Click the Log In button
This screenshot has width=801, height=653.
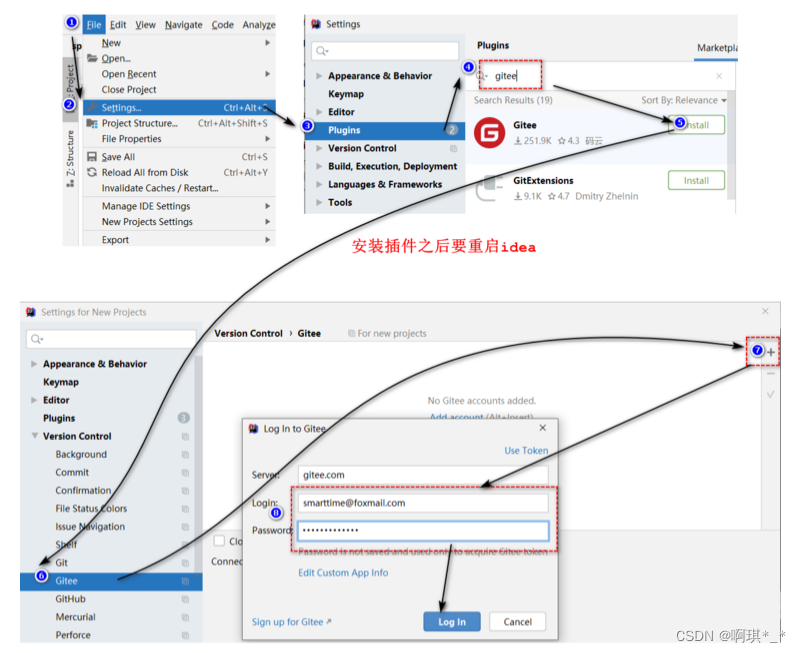pyautogui.click(x=452, y=622)
